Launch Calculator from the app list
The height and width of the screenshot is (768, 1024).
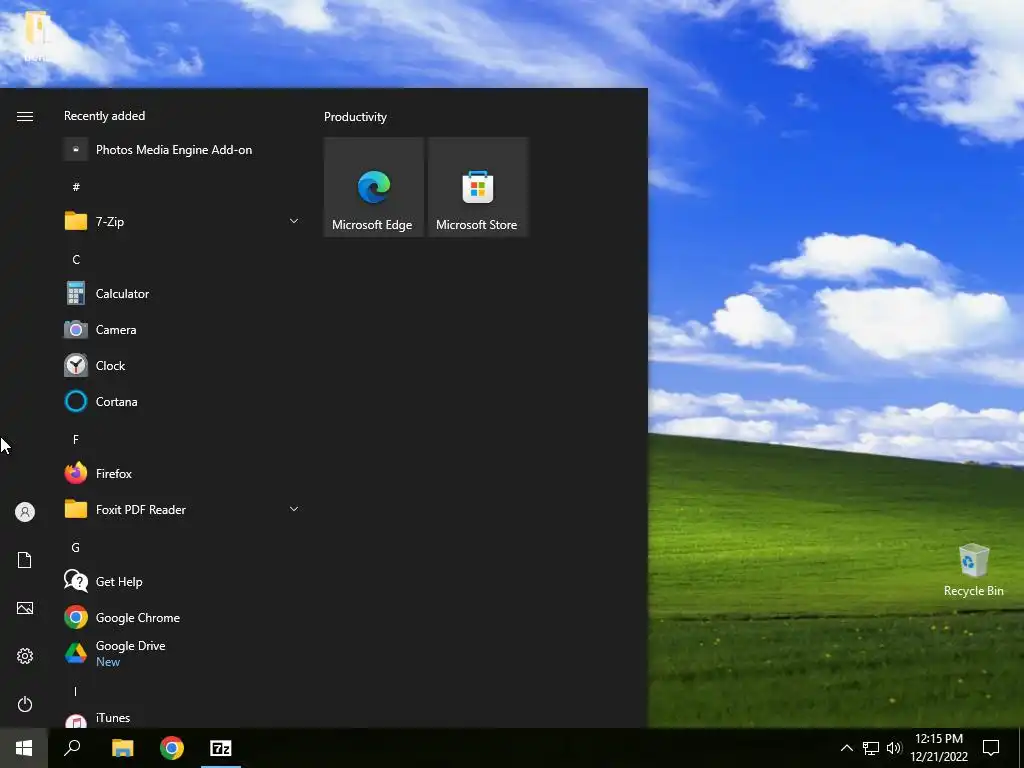182,294
